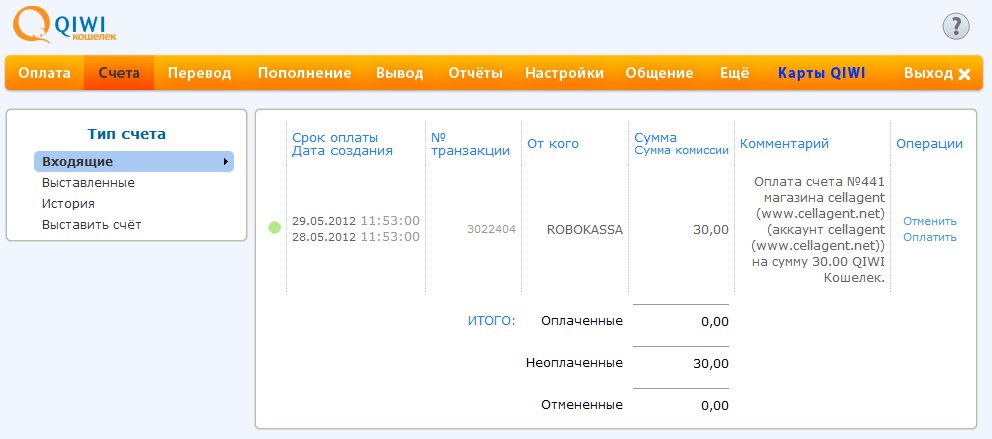Click Оплатить for the ROBOKASSA invoice
This screenshot has height=439, width=992.
(x=930, y=238)
